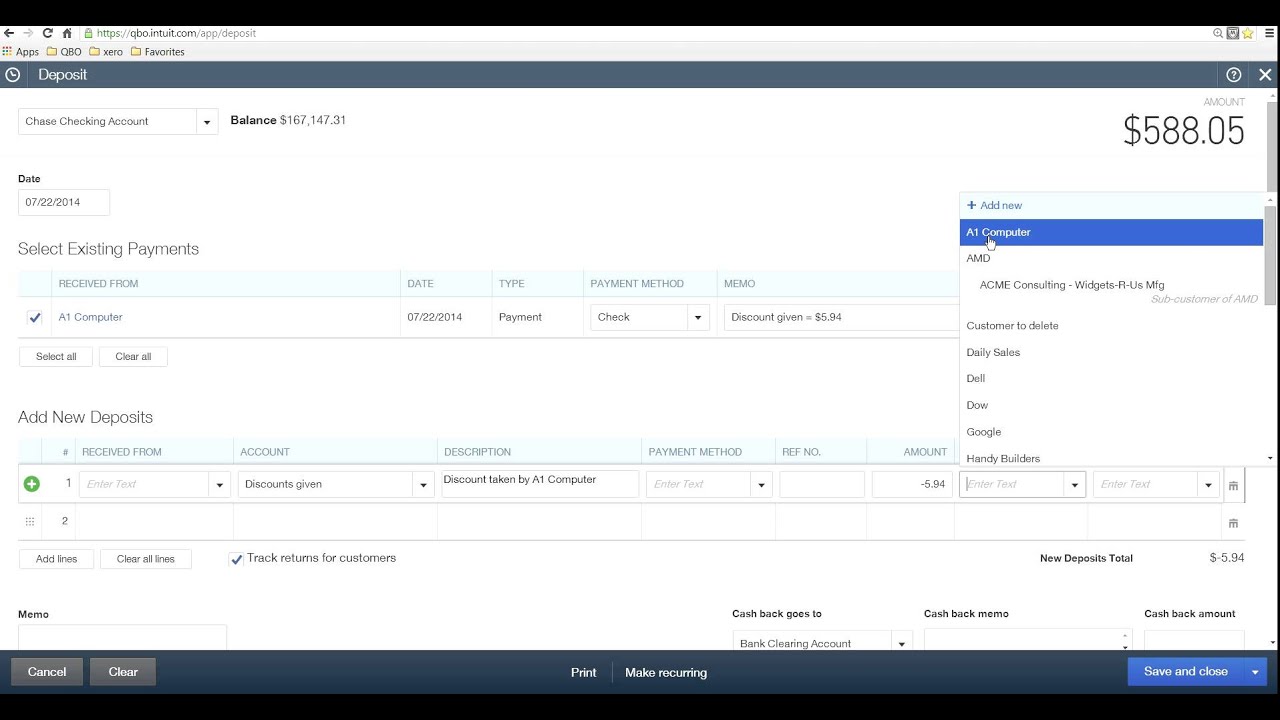The image size is (1280, 720).
Task: Select AMD from the customer list
Action: point(1111,258)
